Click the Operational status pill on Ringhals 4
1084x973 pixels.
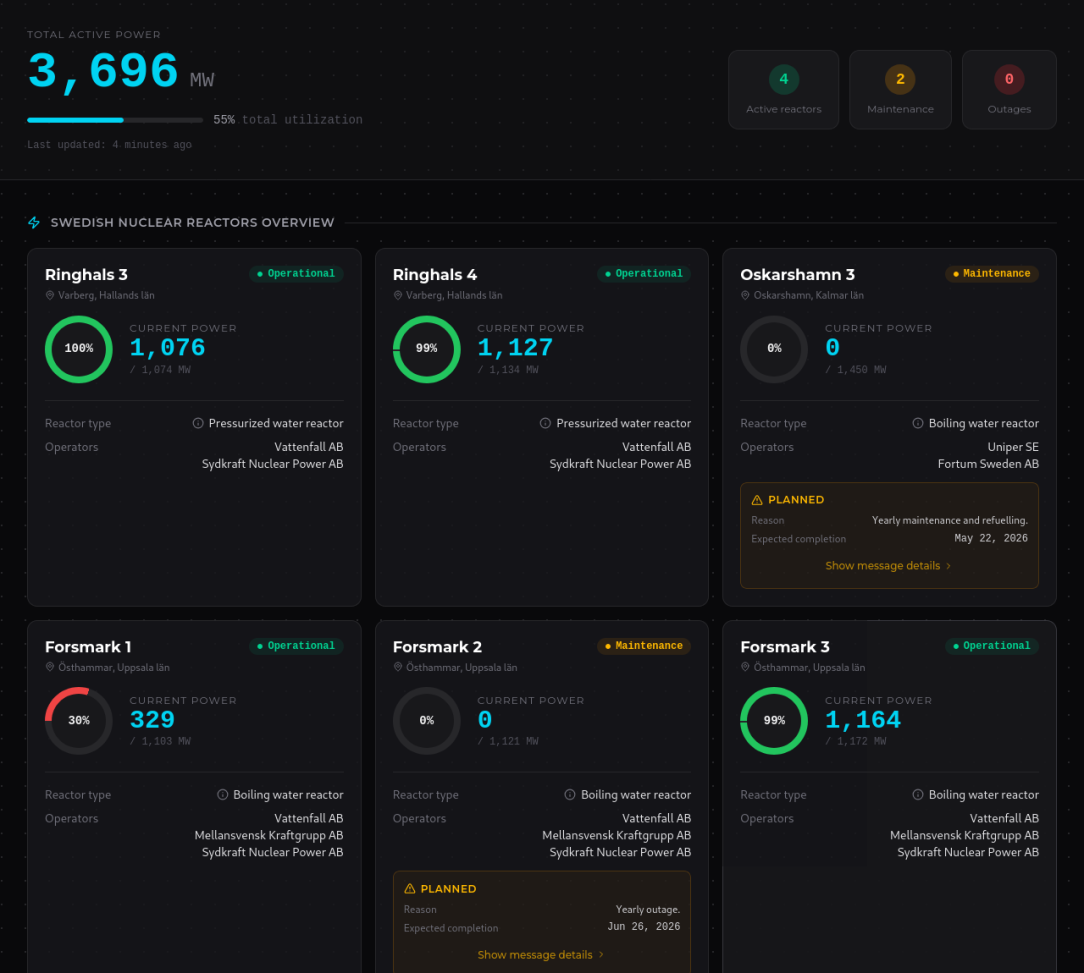(644, 274)
